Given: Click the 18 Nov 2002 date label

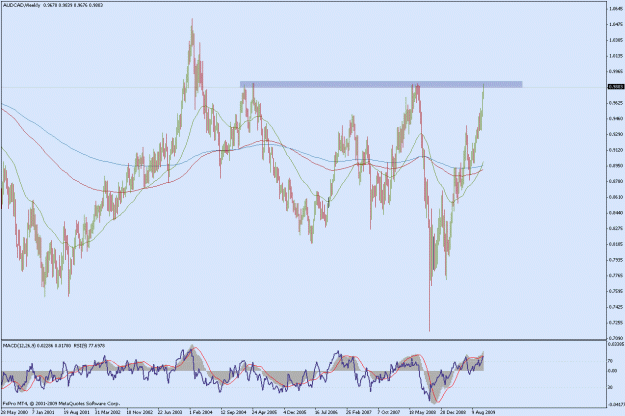Looking at the screenshot, I should tap(140, 412).
